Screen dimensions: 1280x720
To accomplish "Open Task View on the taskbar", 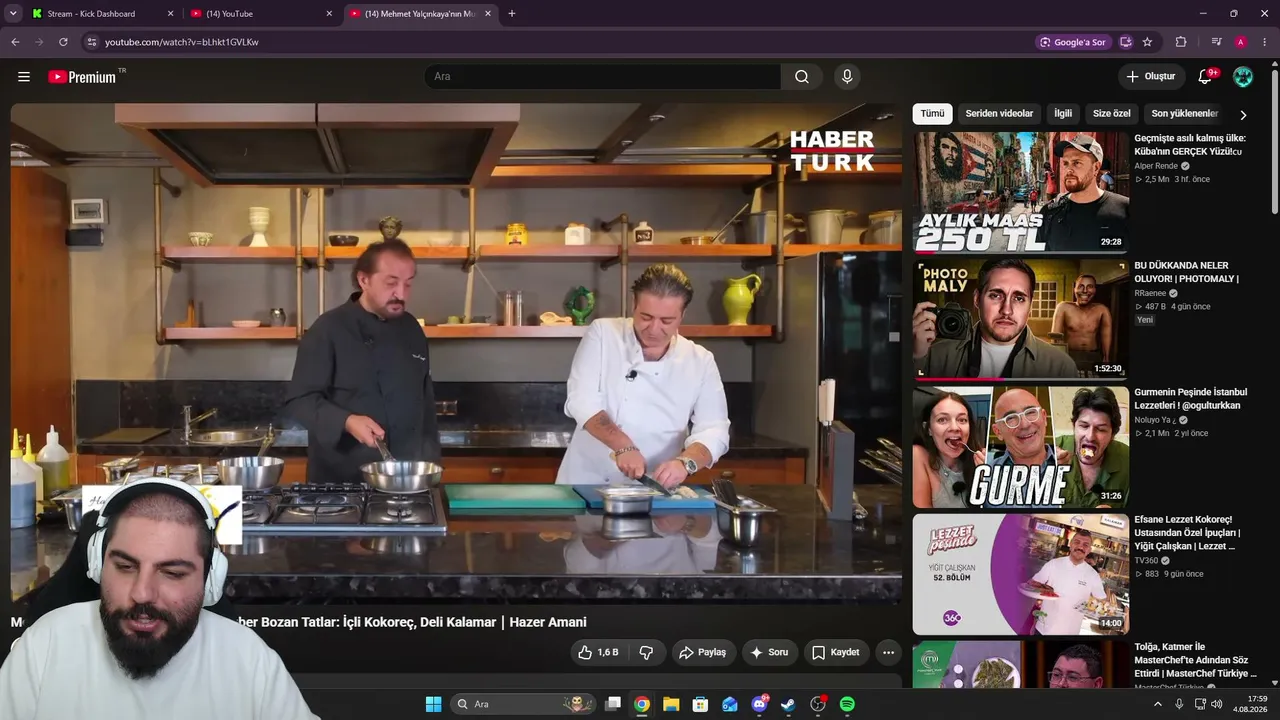I will coord(613,704).
